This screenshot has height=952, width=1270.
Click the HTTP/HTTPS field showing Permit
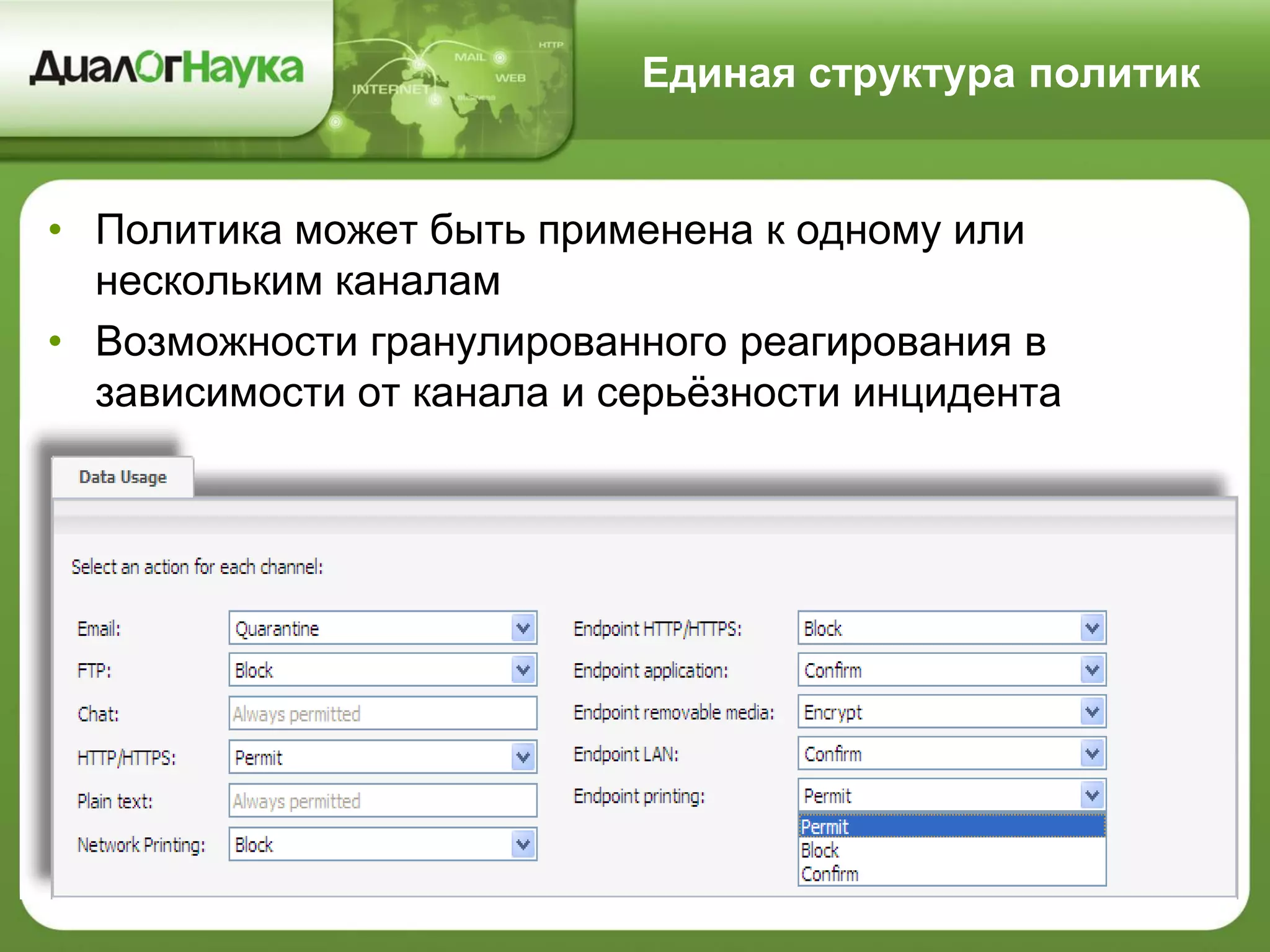click(383, 757)
